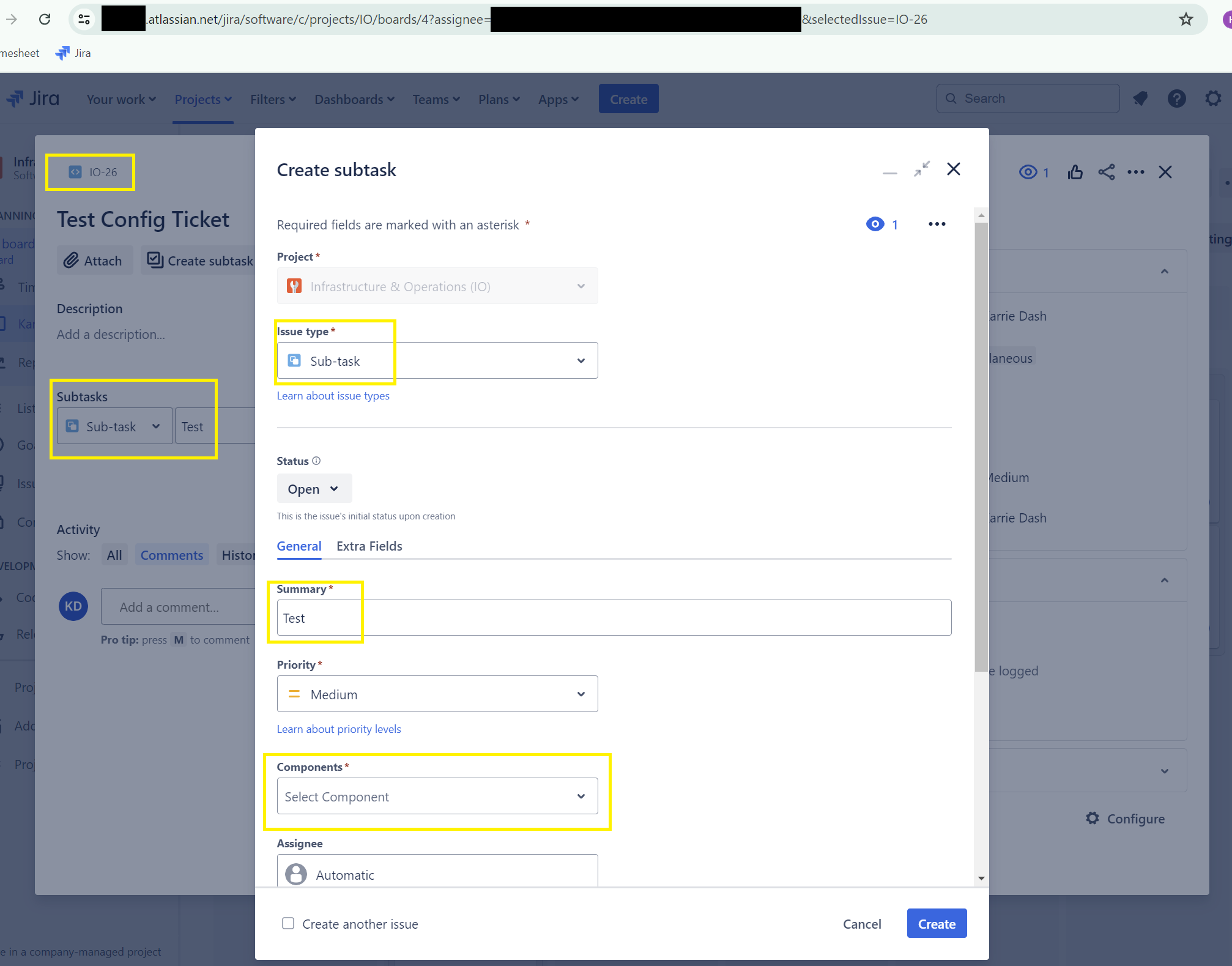Switch to the Extra Fields tab
The image size is (1232, 966).
pos(369,546)
